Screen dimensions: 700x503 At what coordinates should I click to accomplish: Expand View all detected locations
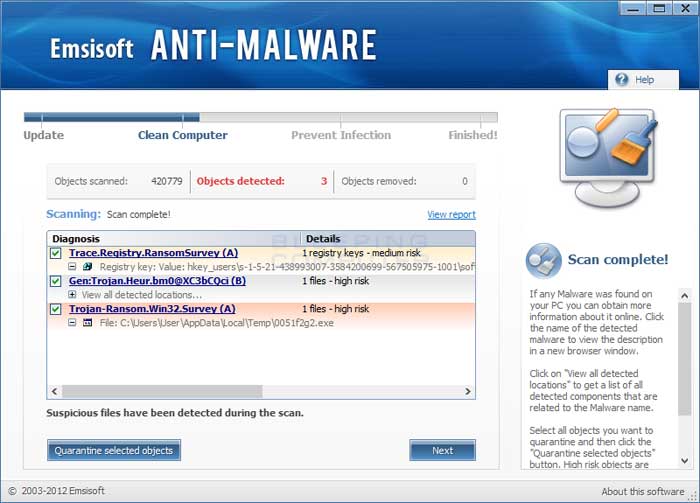tap(72, 295)
